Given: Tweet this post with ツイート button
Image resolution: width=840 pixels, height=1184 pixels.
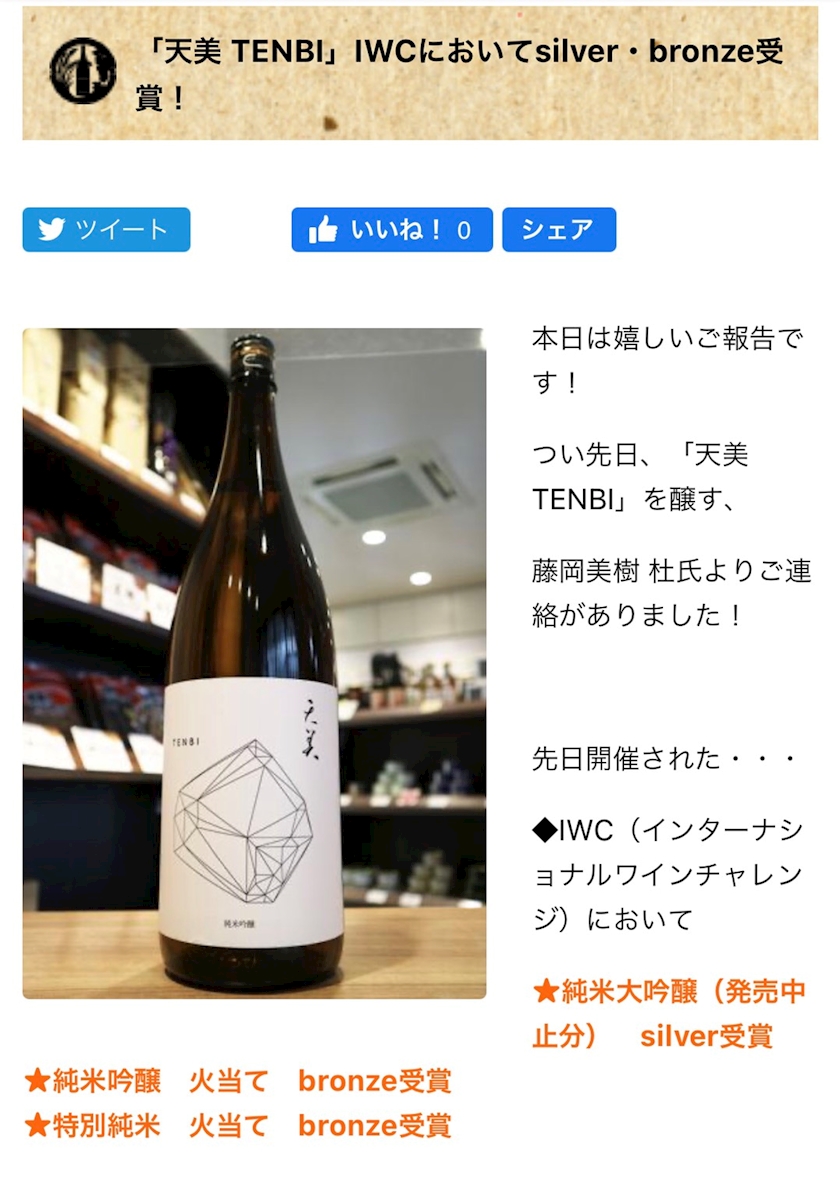Looking at the screenshot, I should pyautogui.click(x=107, y=230).
